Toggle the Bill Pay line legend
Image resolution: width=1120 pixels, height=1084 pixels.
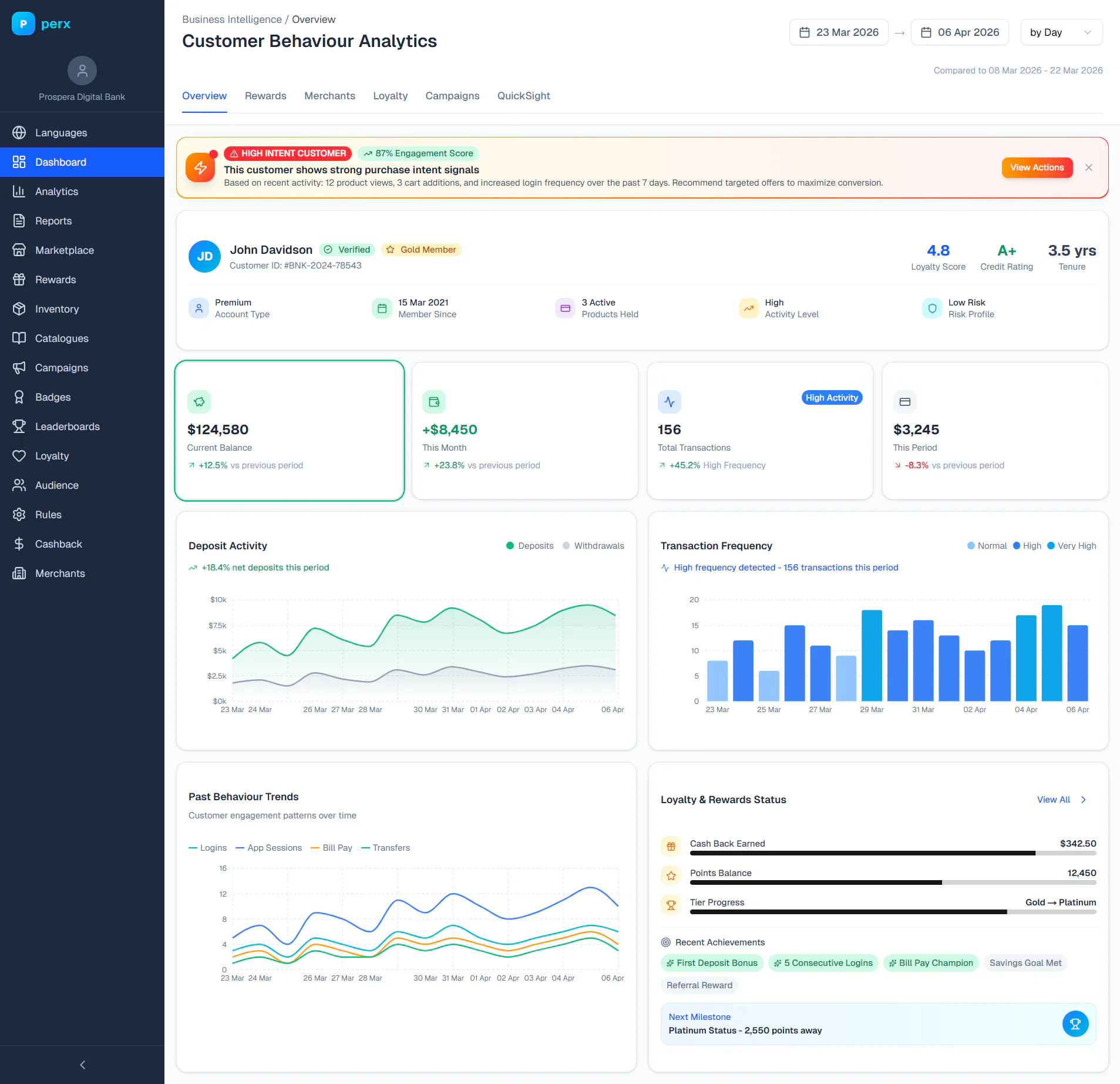(331, 848)
